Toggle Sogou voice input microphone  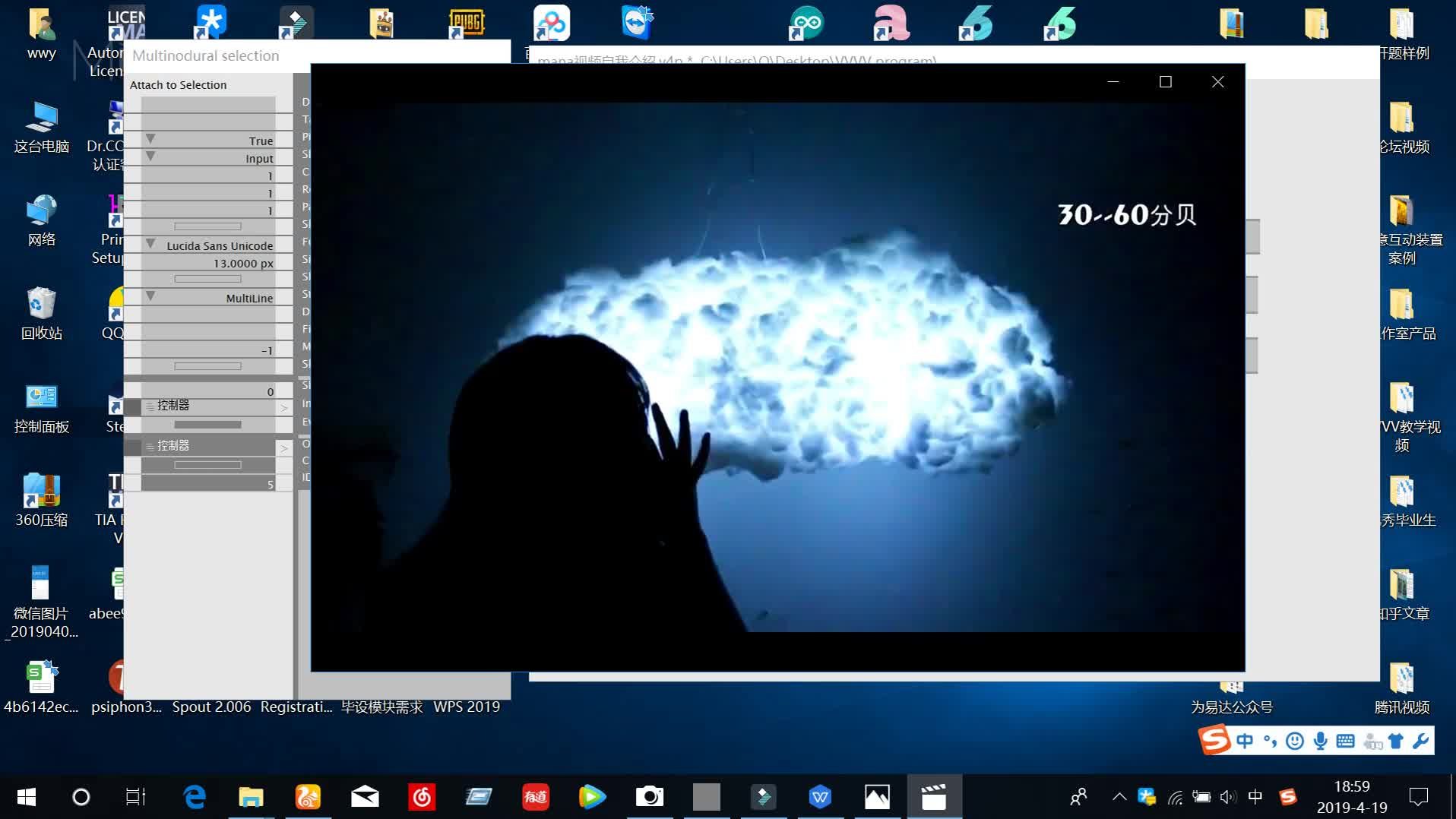(x=1321, y=741)
